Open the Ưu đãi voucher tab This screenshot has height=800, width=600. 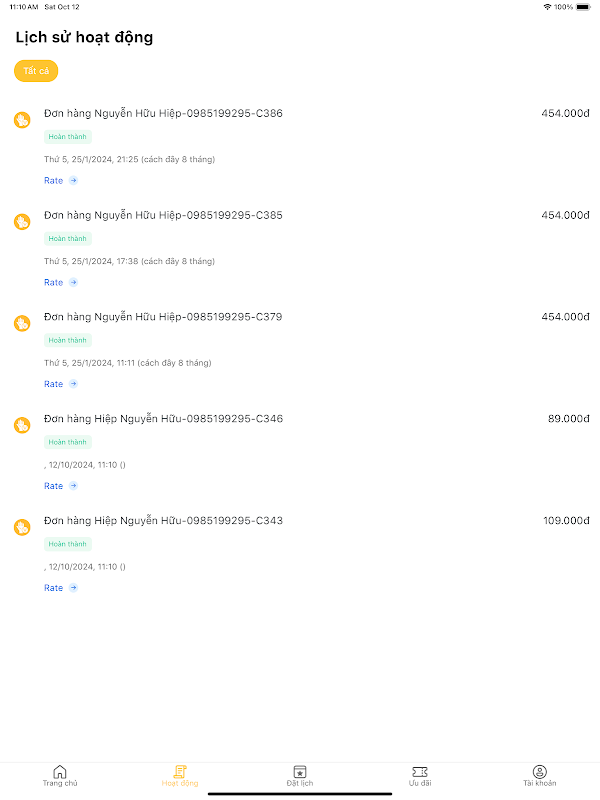420,776
